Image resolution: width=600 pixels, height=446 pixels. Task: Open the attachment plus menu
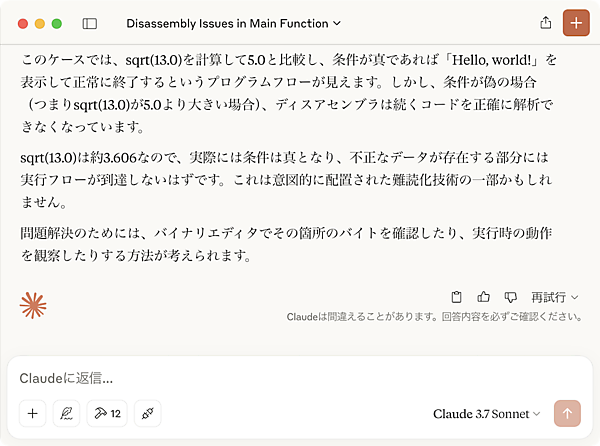coord(33,413)
